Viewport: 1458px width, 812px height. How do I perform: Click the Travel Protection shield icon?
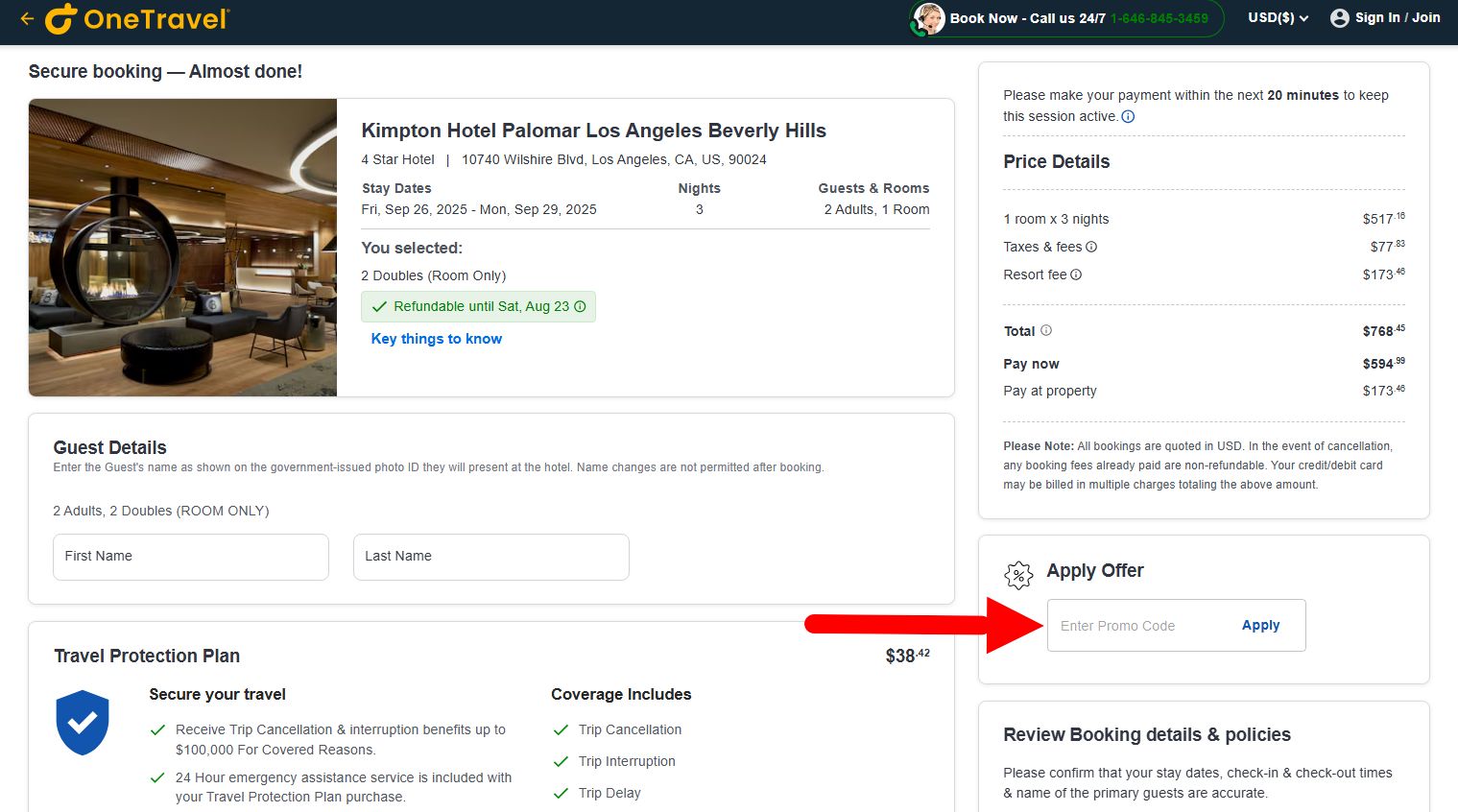(x=83, y=723)
